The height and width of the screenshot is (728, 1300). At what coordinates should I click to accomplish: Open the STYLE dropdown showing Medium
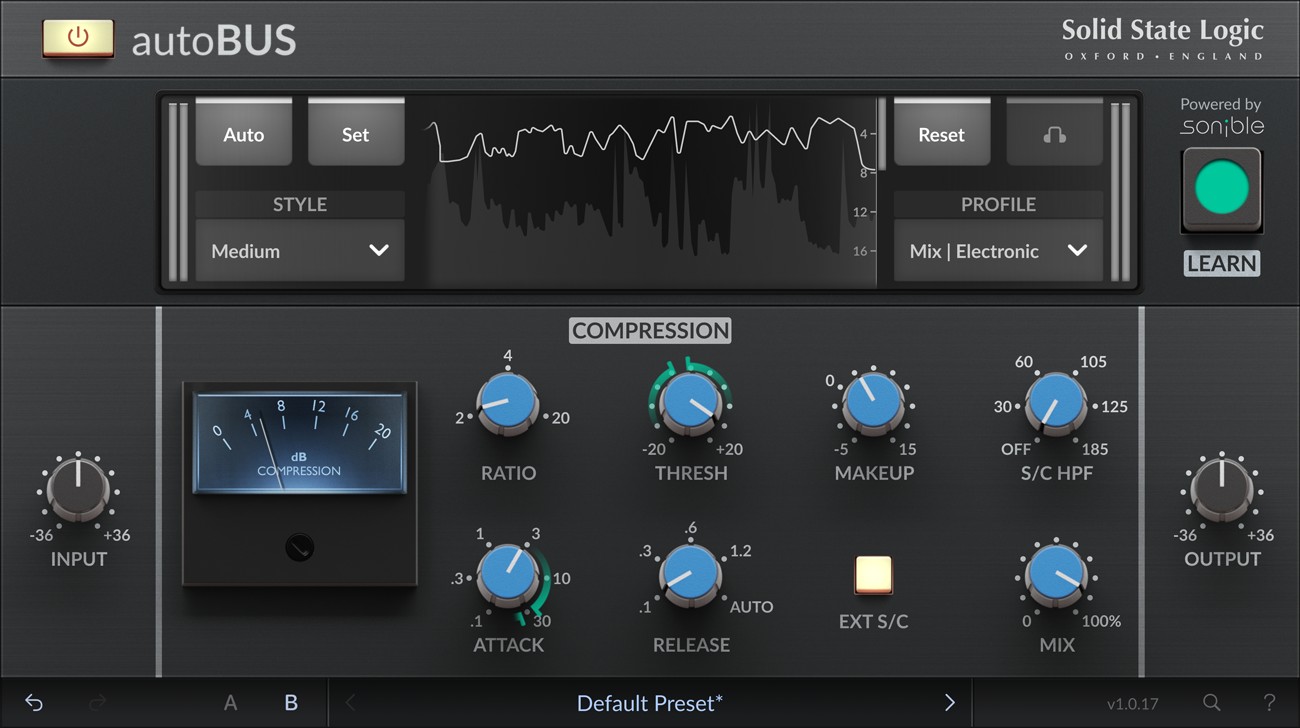299,251
